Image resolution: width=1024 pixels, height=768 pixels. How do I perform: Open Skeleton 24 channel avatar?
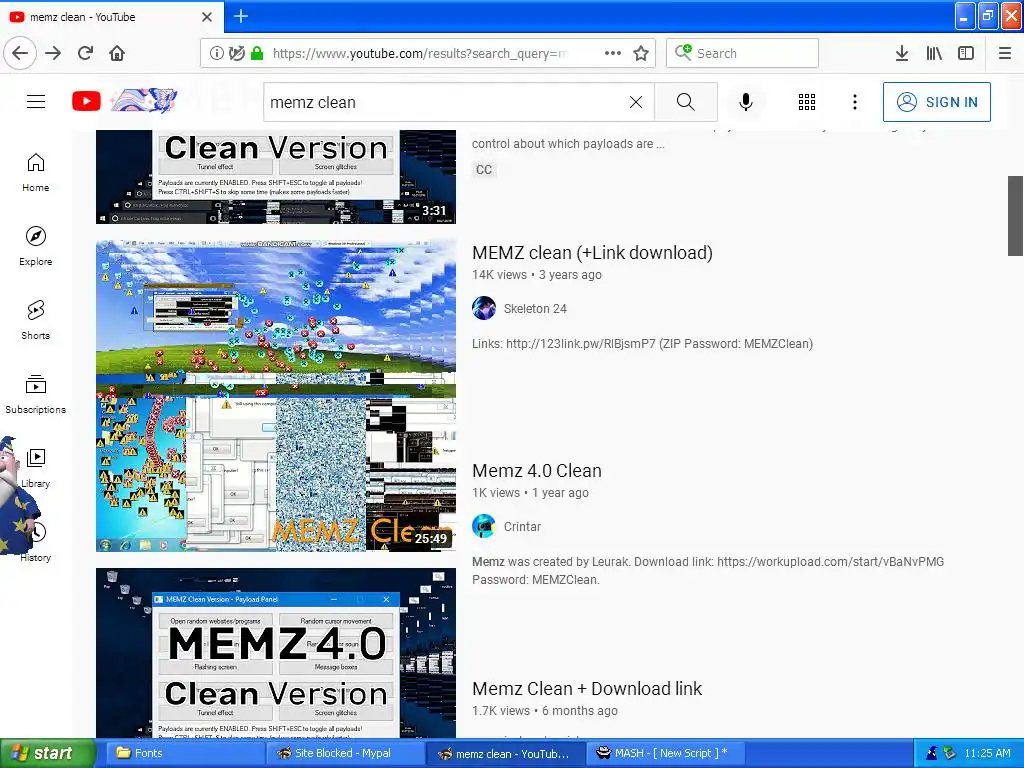point(484,308)
